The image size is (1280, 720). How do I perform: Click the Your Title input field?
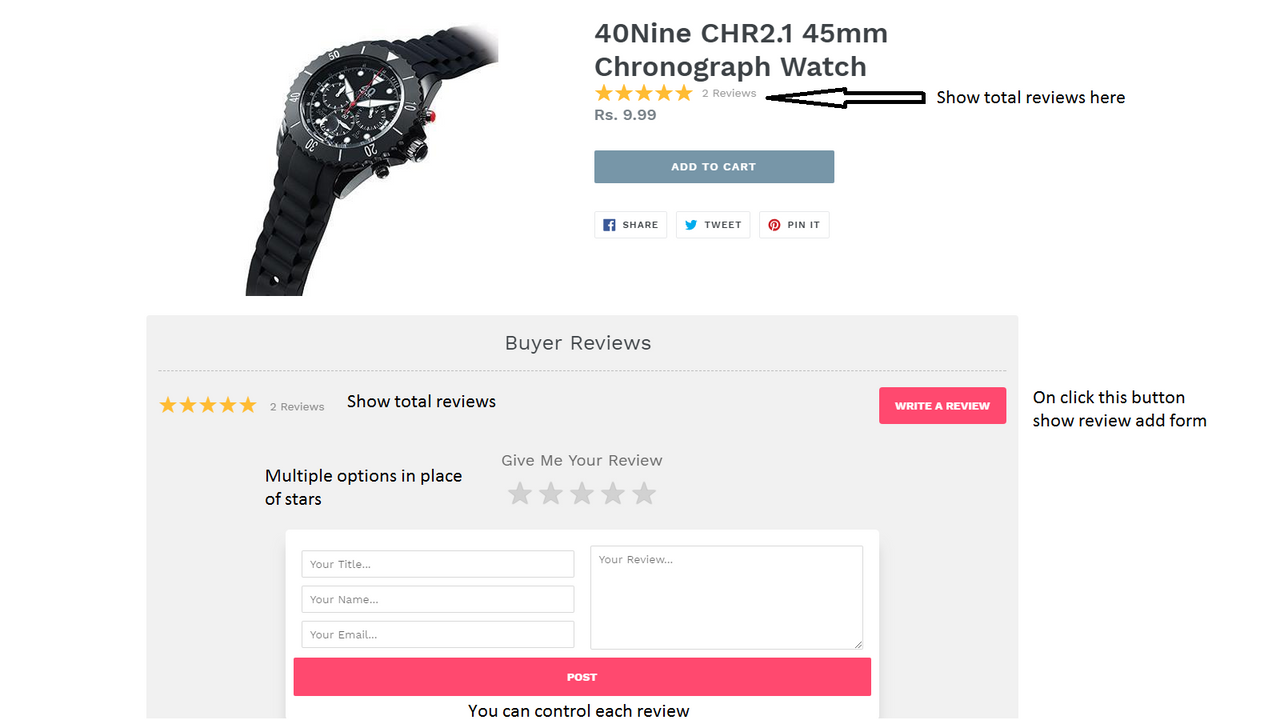pos(437,563)
